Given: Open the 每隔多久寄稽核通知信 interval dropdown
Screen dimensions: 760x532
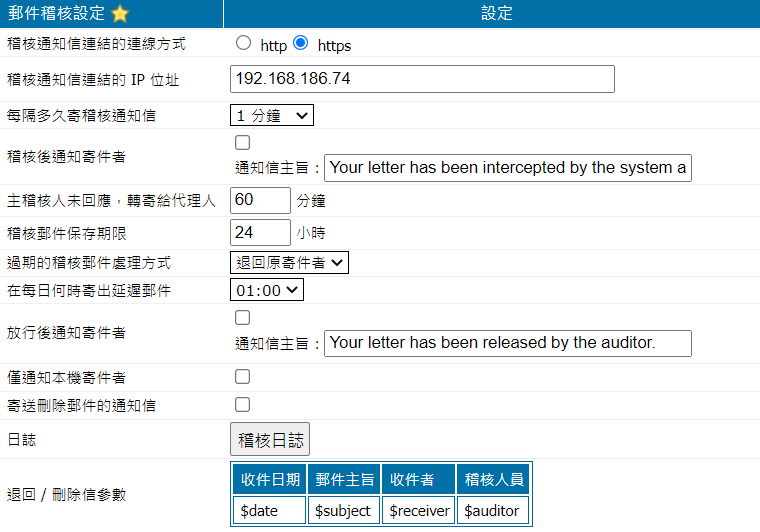Looking at the screenshot, I should (271, 115).
